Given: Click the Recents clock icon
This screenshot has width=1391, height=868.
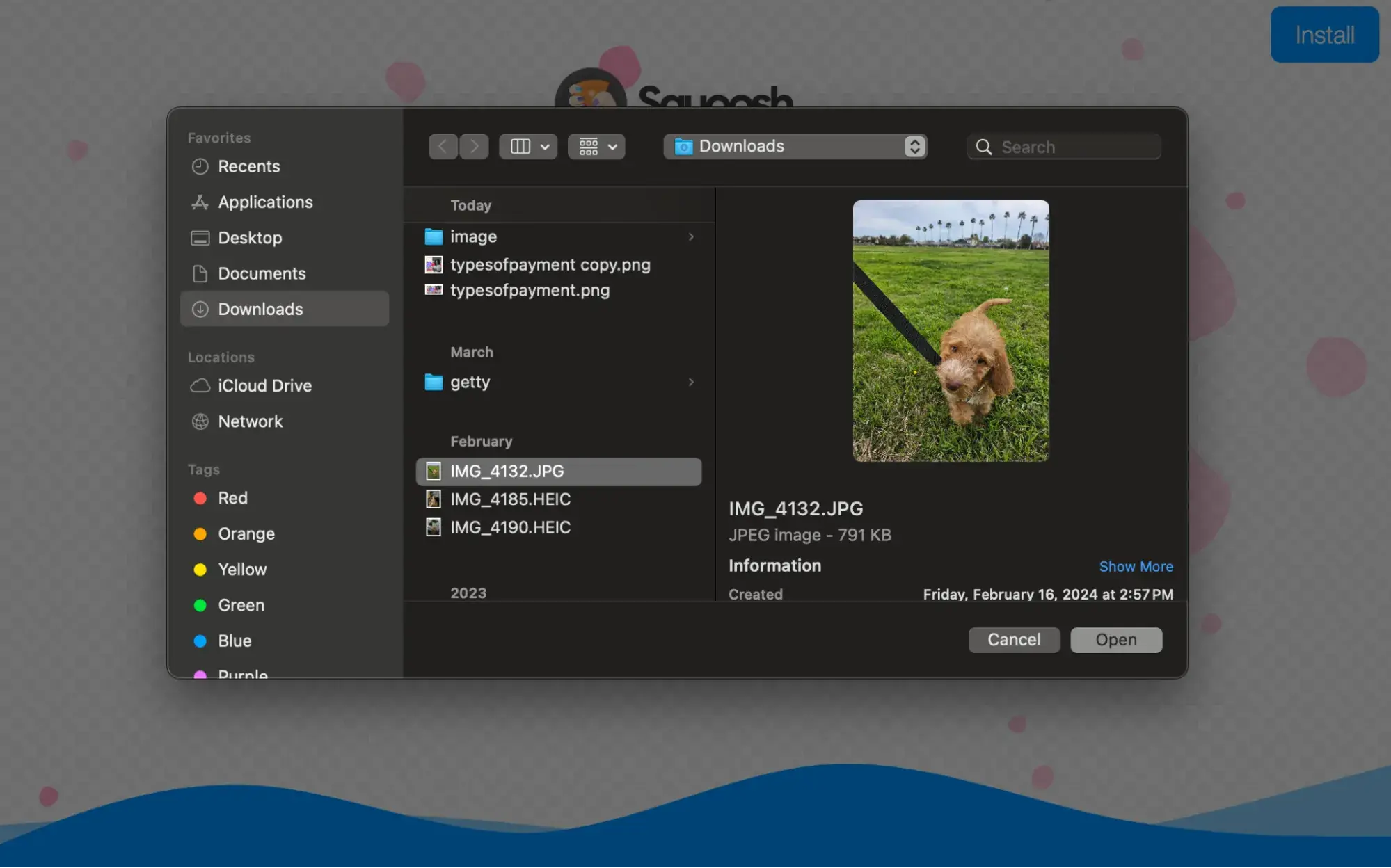Looking at the screenshot, I should click(200, 166).
